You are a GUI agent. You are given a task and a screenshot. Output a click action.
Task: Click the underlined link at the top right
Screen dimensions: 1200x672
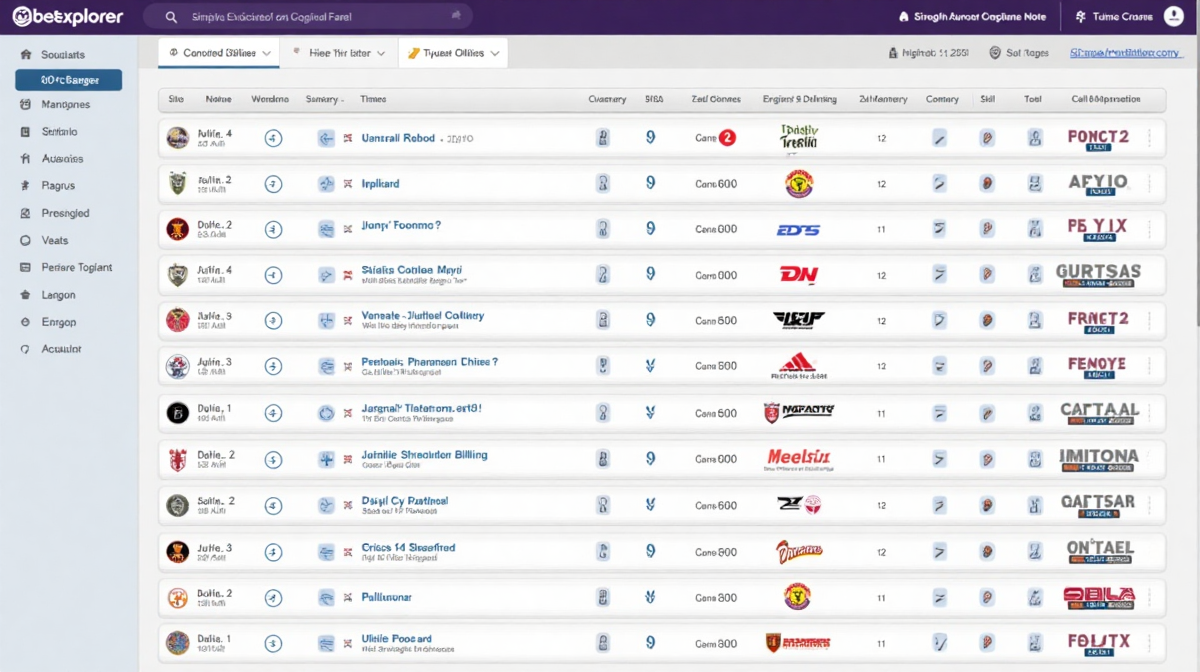tap(1125, 53)
